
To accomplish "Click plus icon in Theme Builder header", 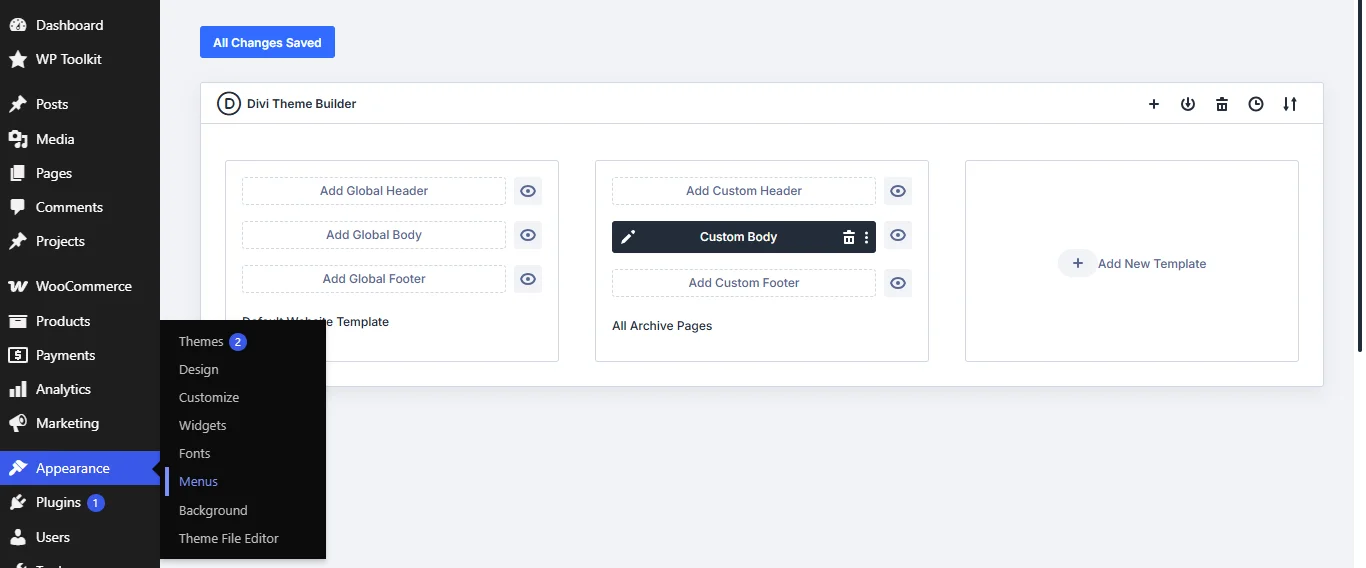I will 1154,104.
